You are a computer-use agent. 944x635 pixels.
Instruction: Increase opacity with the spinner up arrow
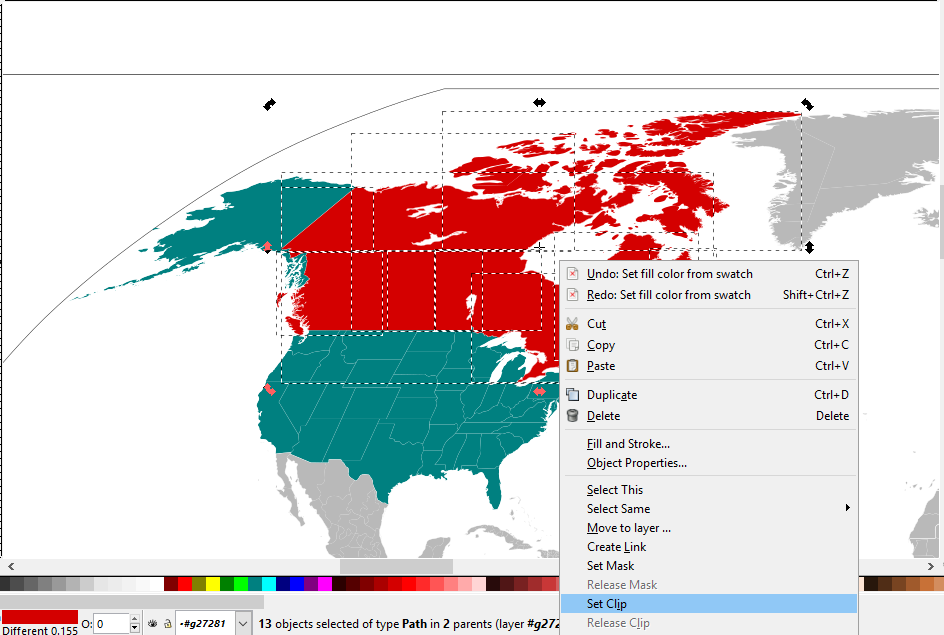point(134,618)
